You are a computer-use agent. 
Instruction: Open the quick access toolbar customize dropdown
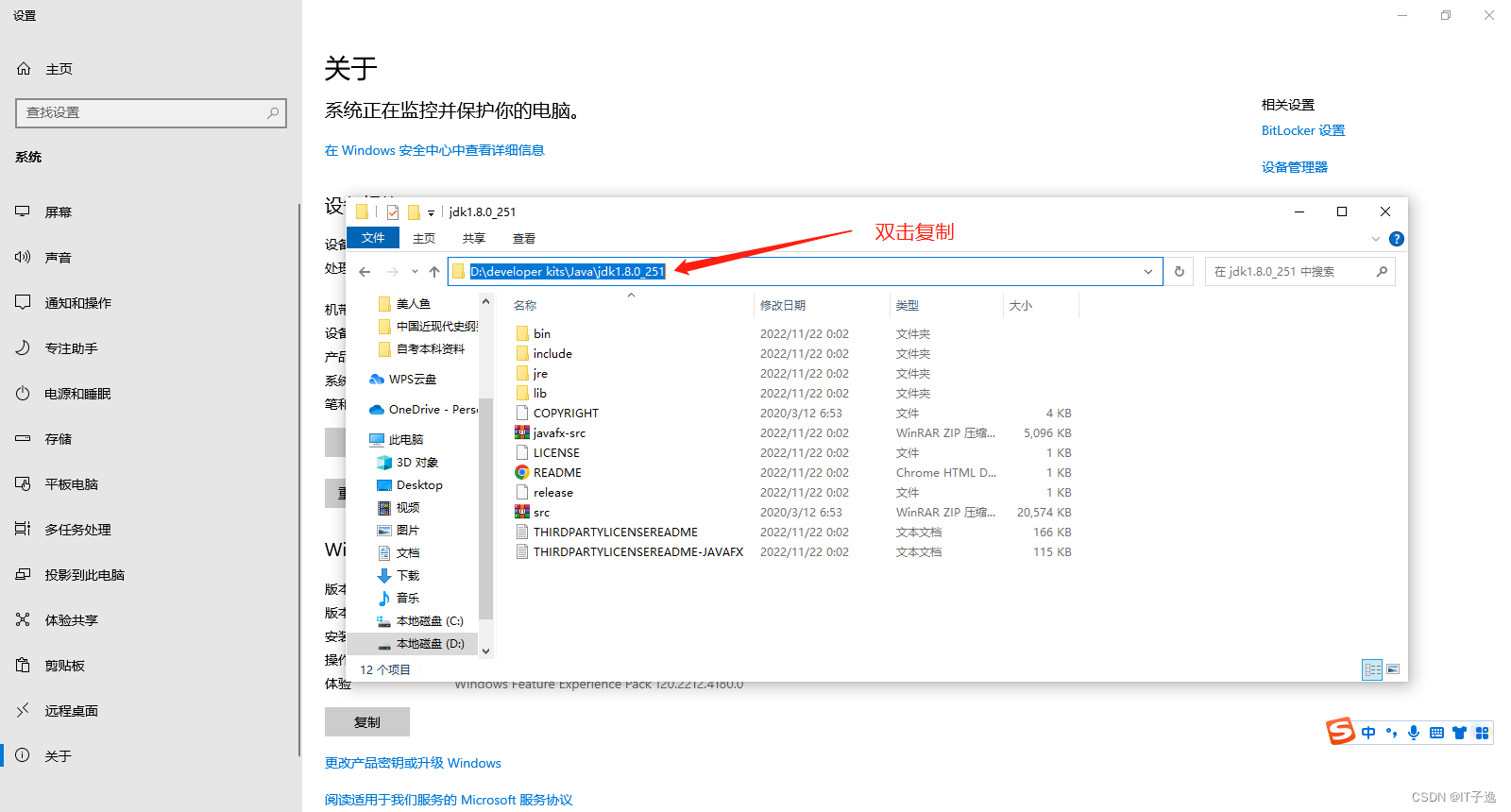(x=431, y=212)
